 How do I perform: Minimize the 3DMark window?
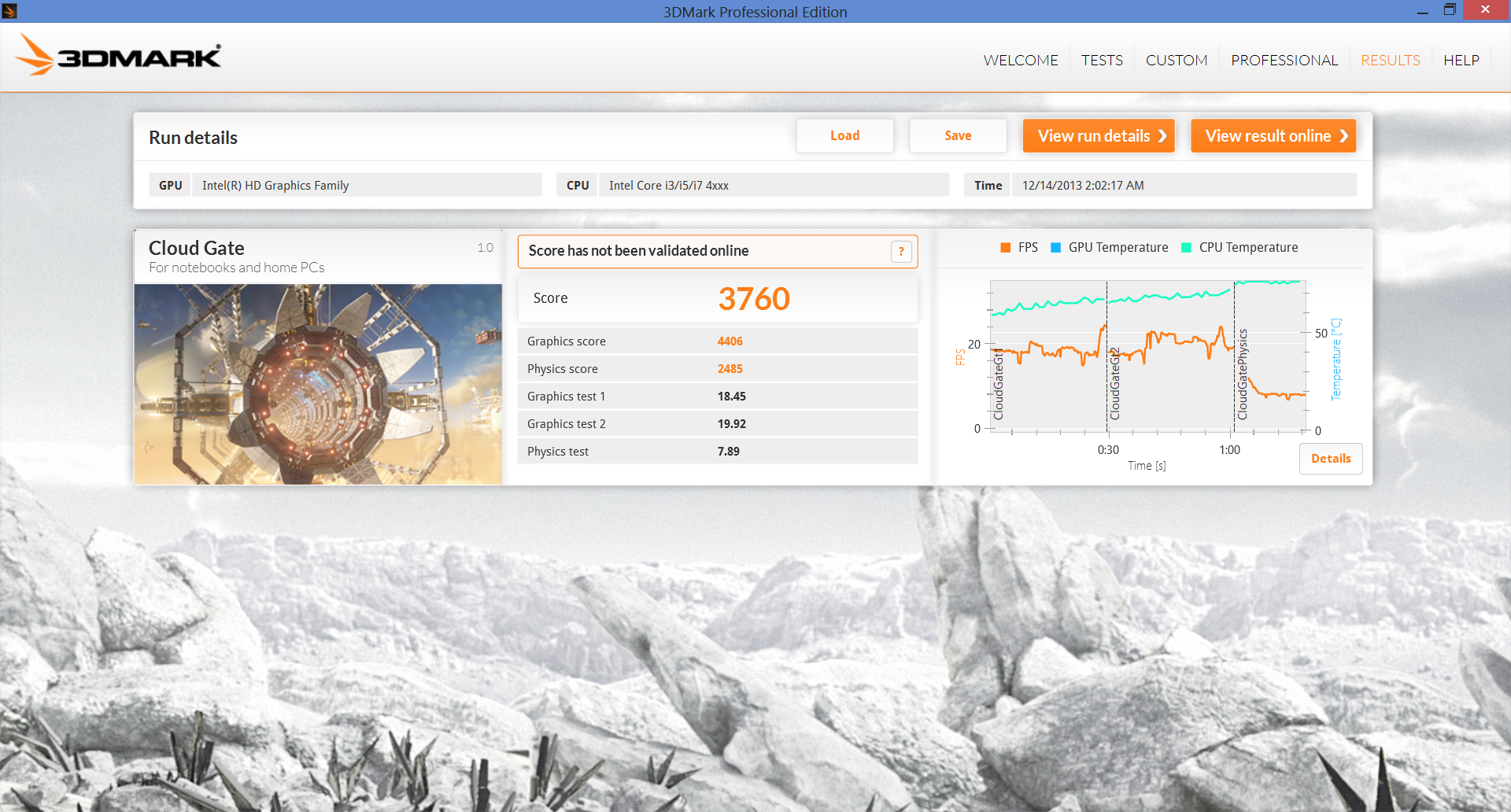(x=1422, y=11)
